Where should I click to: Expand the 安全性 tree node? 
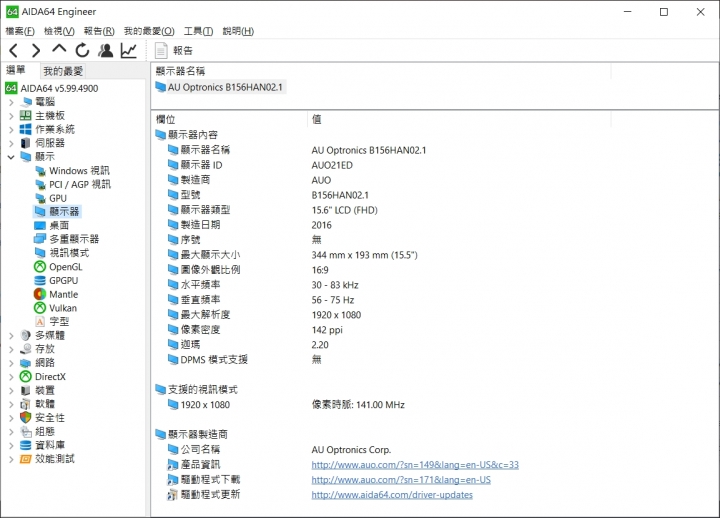click(11, 418)
